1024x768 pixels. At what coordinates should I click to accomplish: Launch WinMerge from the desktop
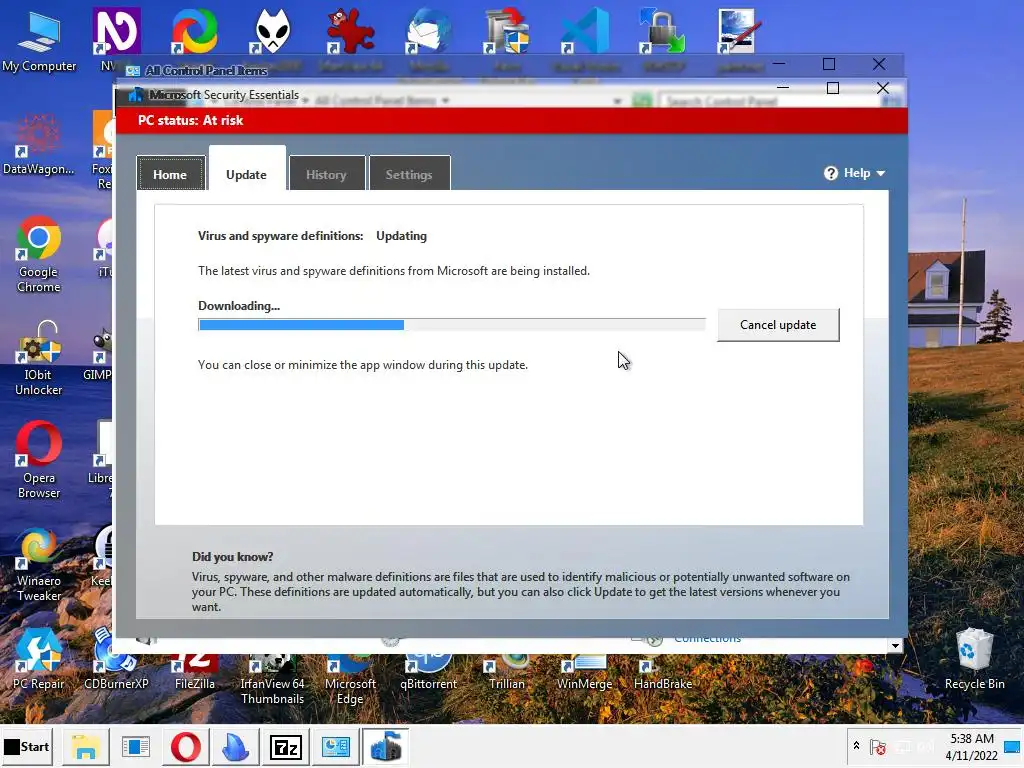584,673
